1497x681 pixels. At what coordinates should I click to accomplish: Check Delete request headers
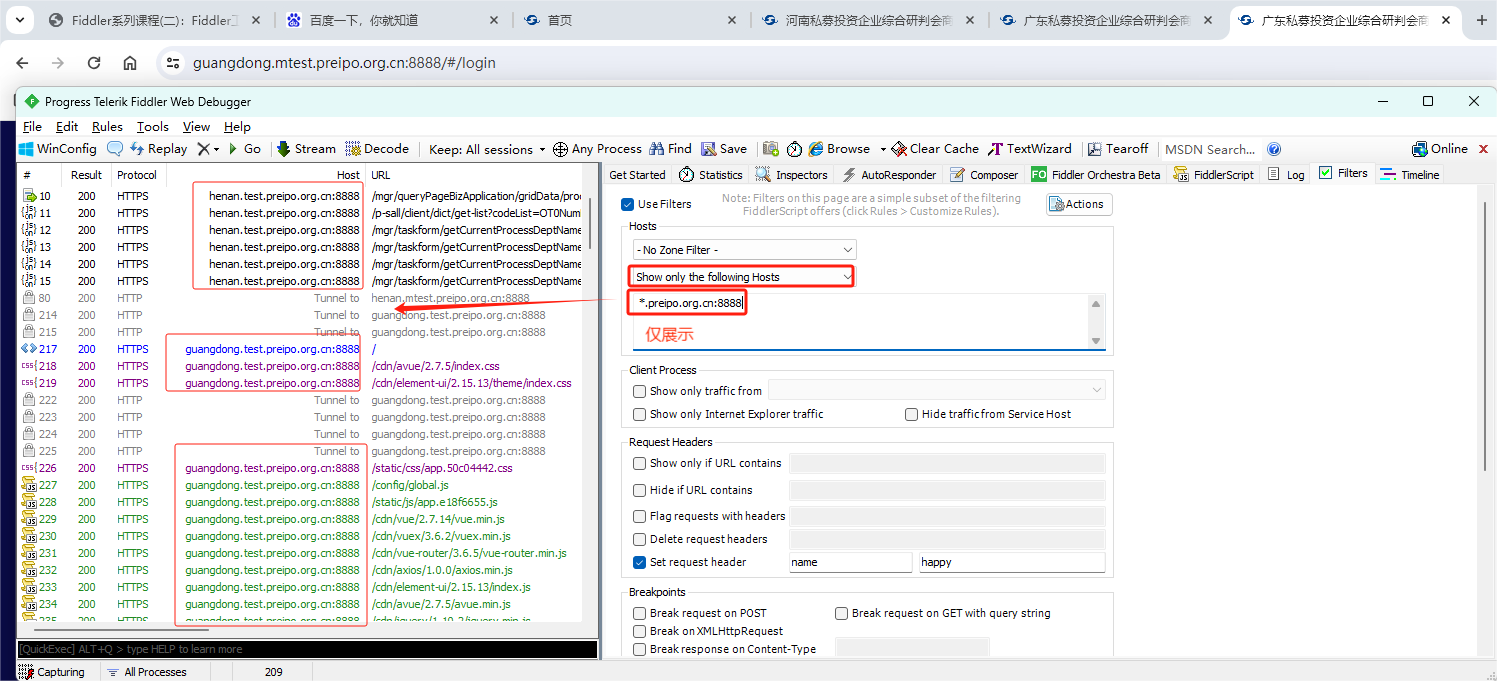pyautogui.click(x=640, y=539)
